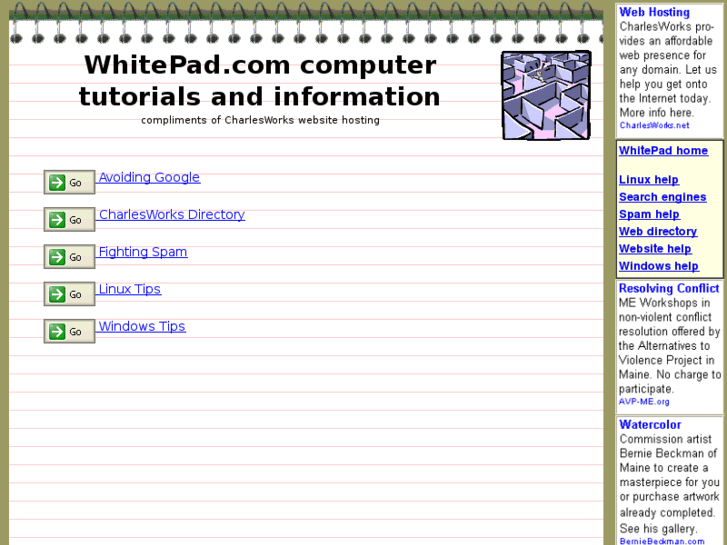
Task: Open Web directory in sidebar
Action: pyautogui.click(x=658, y=231)
